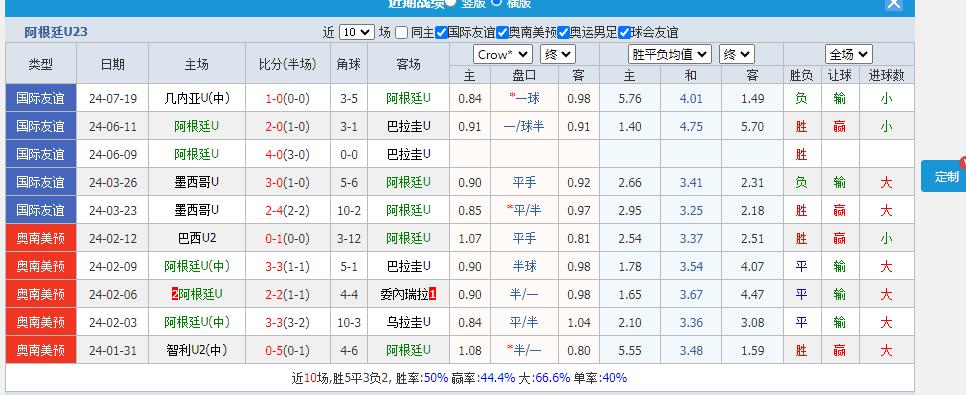This screenshot has height=395, width=966.
Task: Click score 3-3(3-2) on 24-02-03
Action: pos(288,322)
